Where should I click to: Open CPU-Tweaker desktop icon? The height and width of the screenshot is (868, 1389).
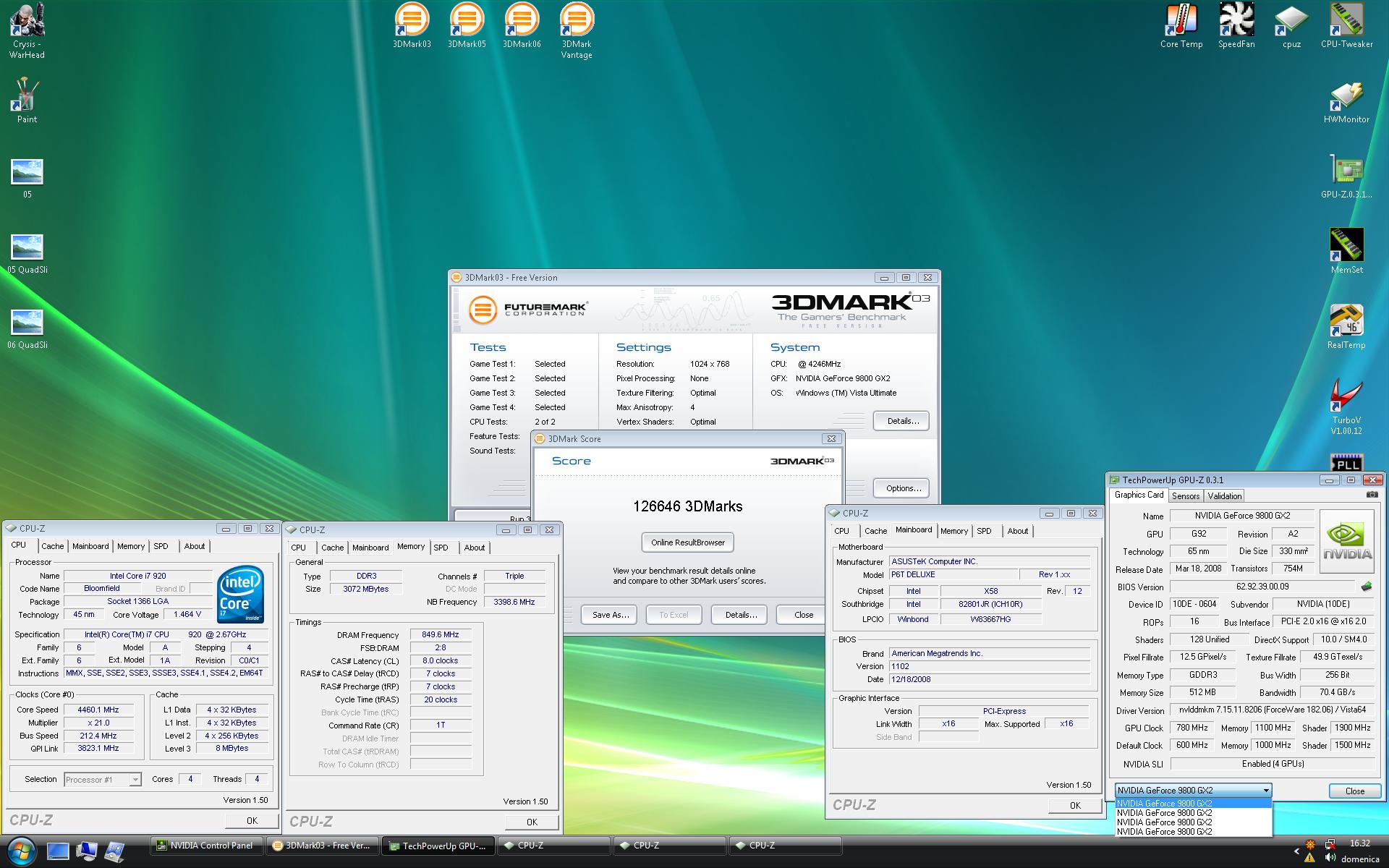[x=1346, y=25]
